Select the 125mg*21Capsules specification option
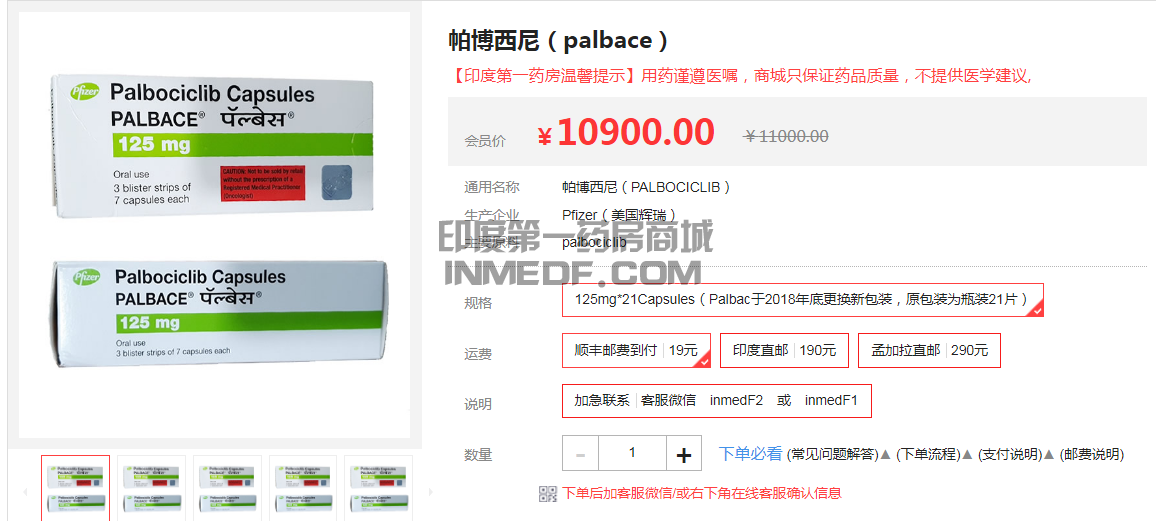Screen dimensions: 1156x521 click(802, 299)
